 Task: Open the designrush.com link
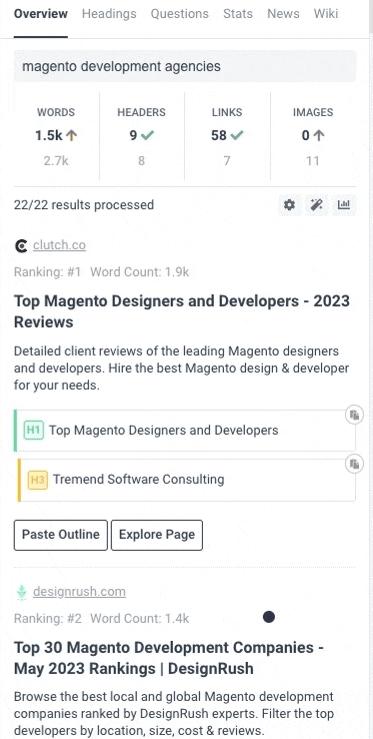tap(79, 592)
